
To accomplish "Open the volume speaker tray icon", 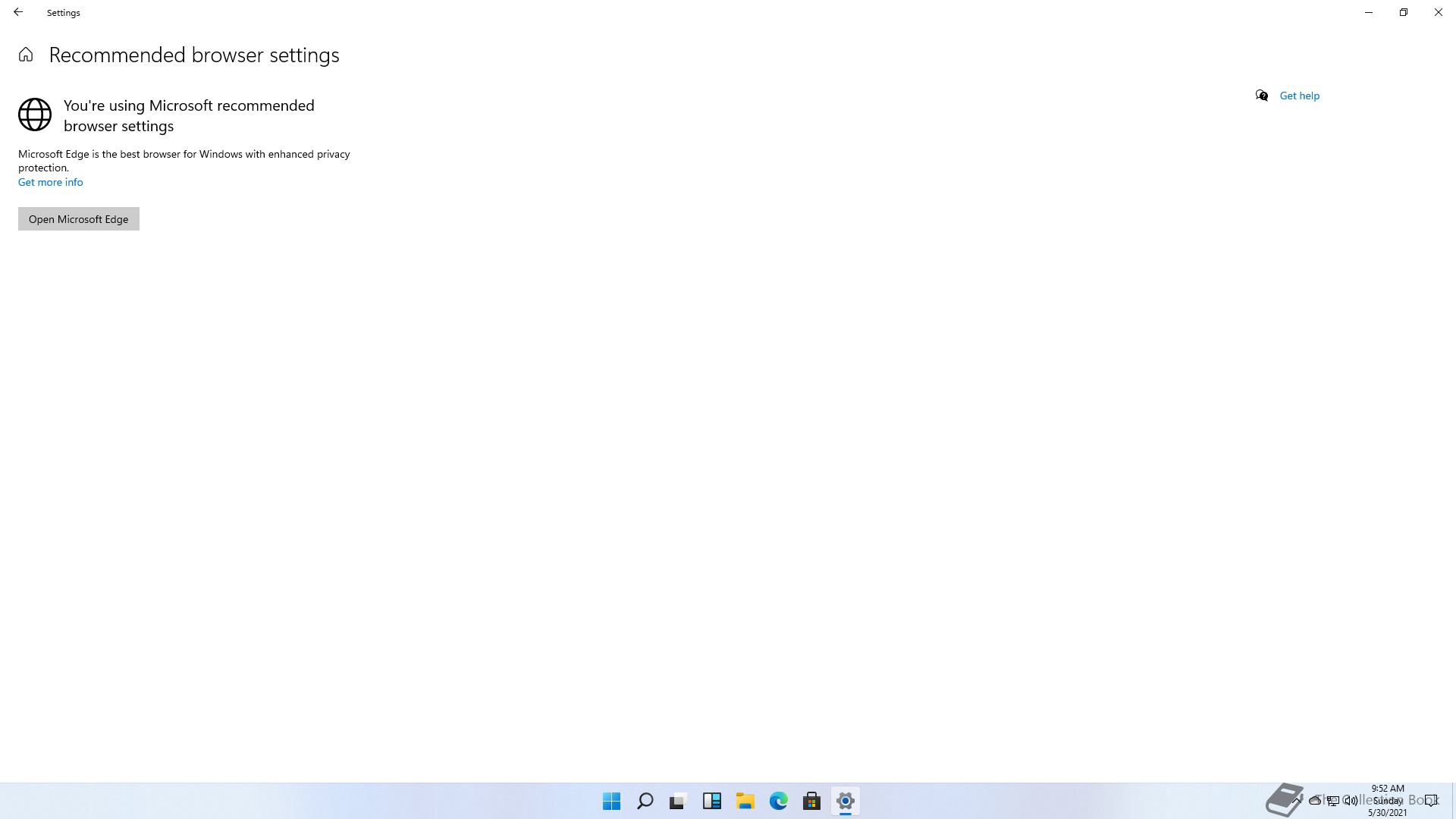I will click(x=1351, y=800).
